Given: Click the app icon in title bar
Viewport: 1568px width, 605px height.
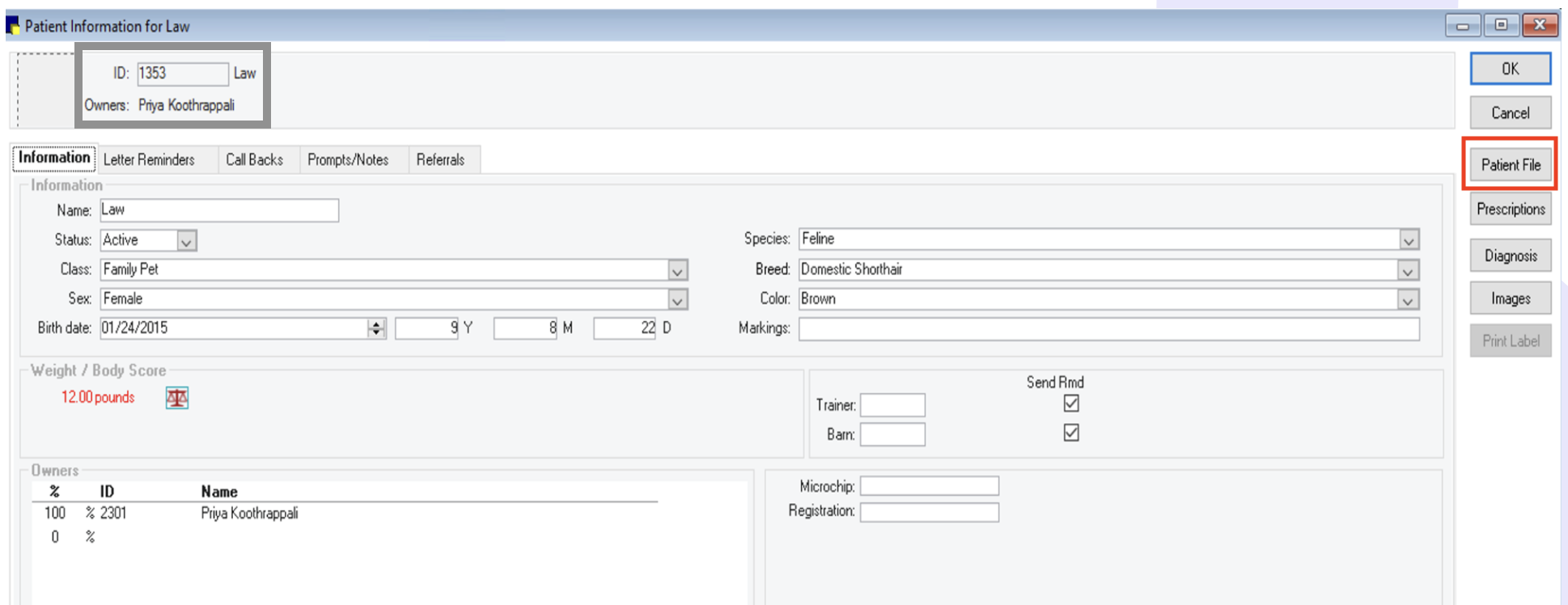Looking at the screenshot, I should (13, 26).
